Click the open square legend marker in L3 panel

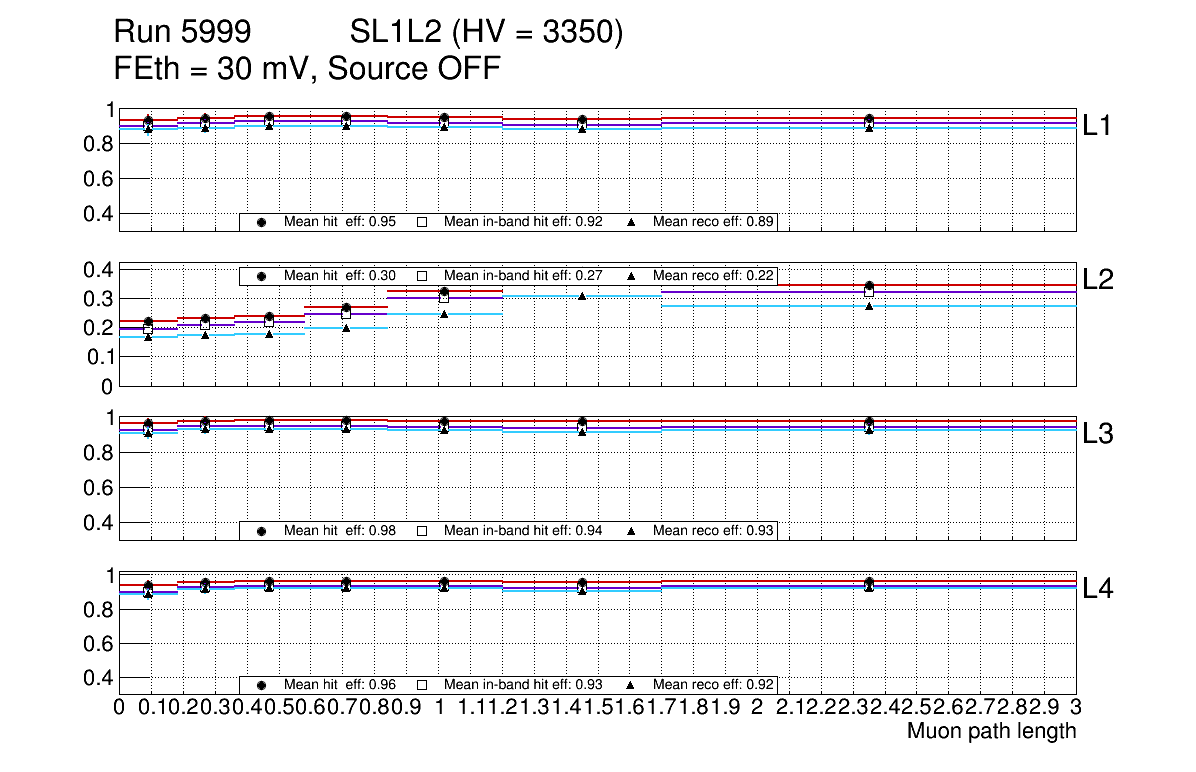pos(422,531)
